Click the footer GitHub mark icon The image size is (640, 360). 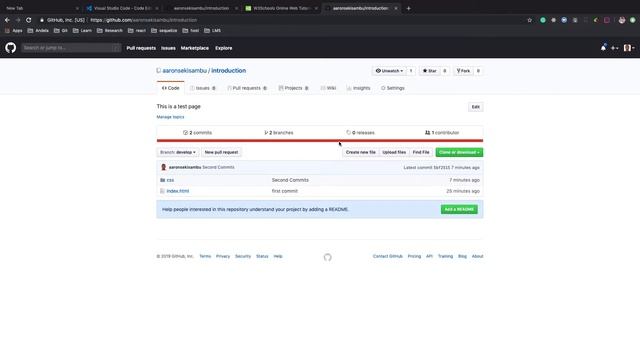pyautogui.click(x=327, y=257)
